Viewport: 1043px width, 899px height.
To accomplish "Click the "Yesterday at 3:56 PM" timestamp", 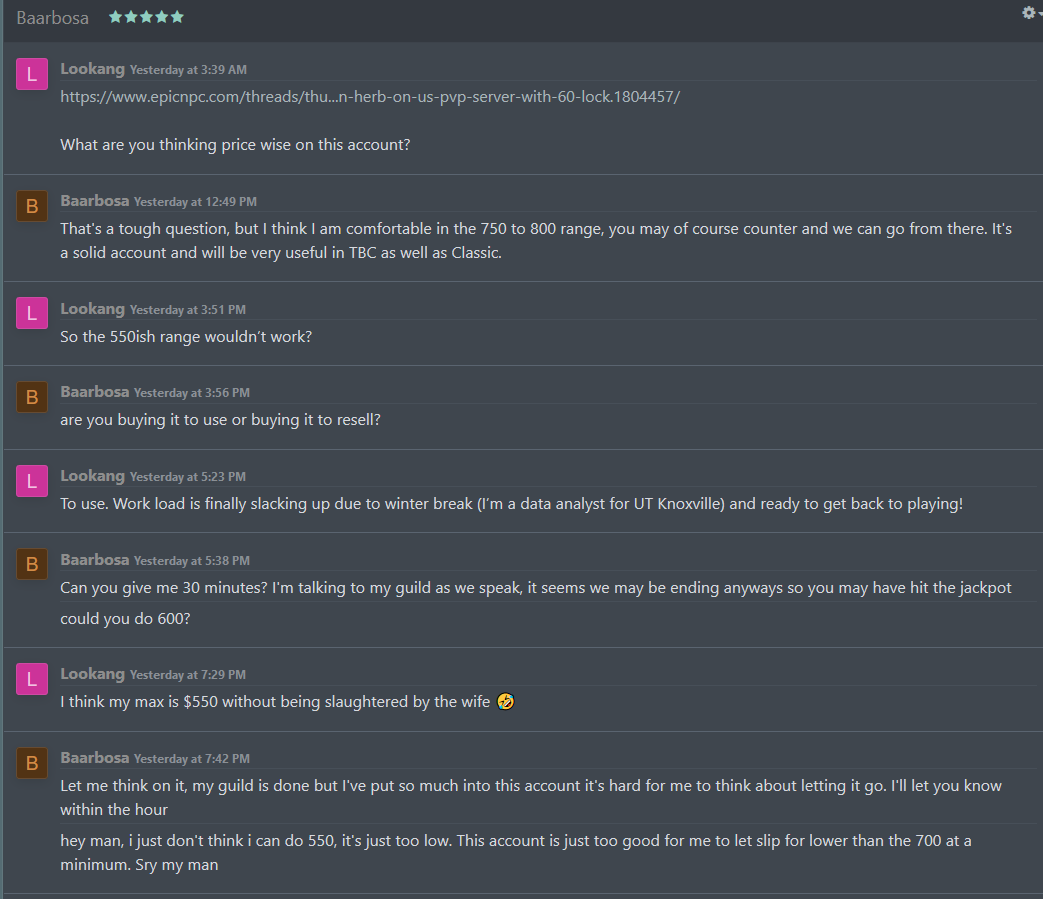I will 192,393.
